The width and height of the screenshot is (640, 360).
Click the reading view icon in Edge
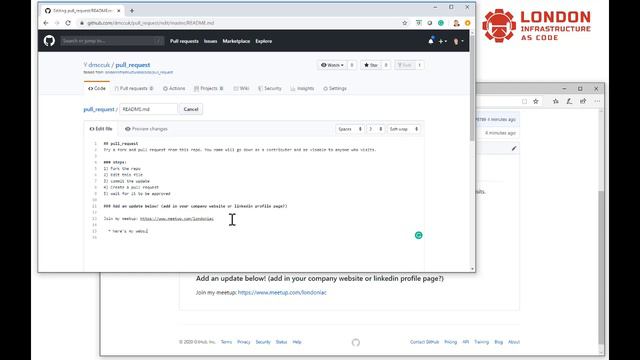[x=524, y=101]
